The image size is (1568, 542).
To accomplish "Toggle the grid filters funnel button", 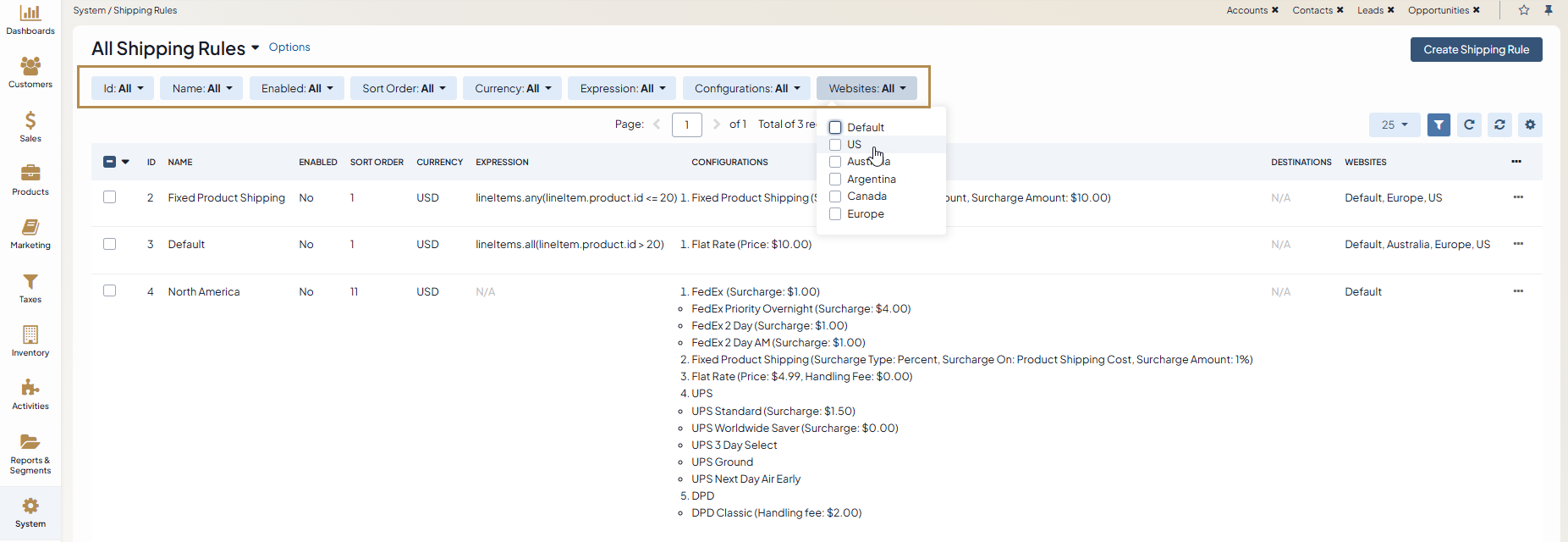I will (1439, 124).
